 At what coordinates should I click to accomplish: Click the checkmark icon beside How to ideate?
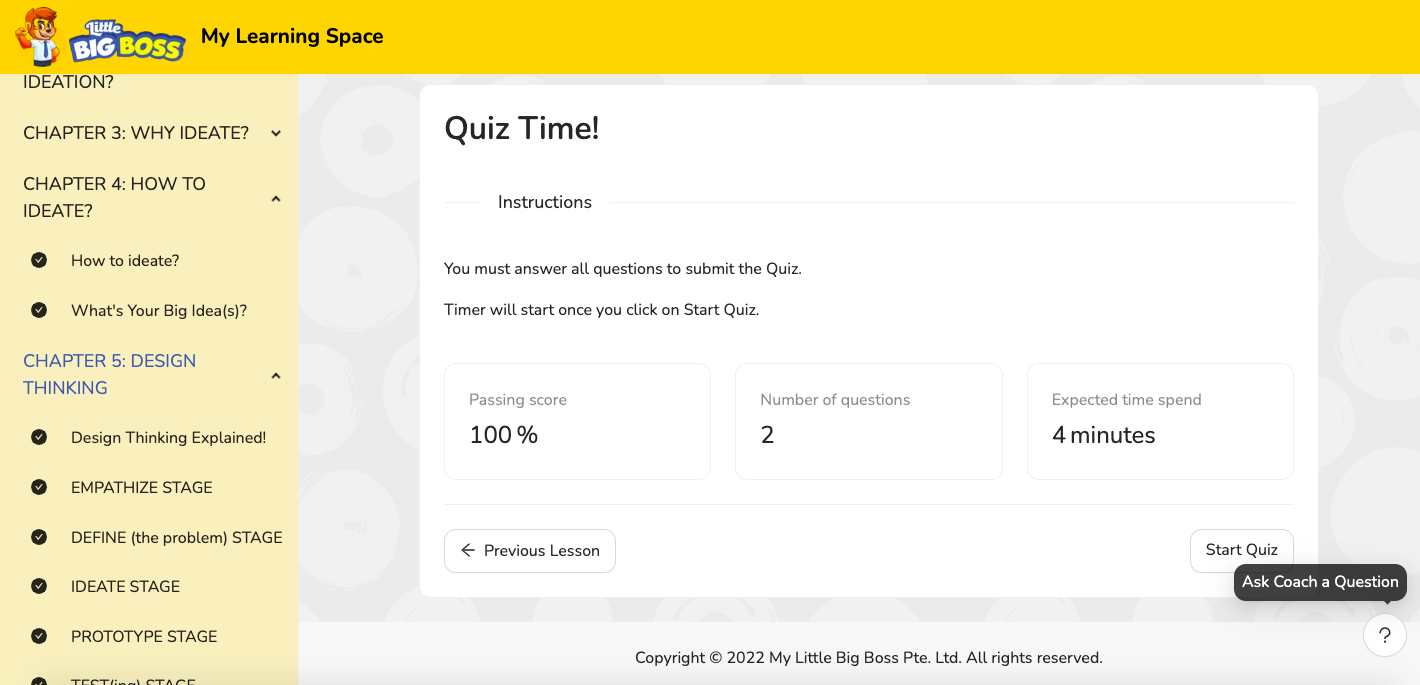[39, 260]
